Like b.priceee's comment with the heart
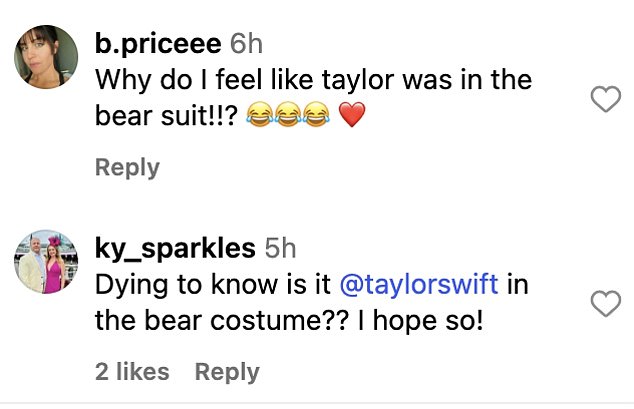 [x=606, y=98]
